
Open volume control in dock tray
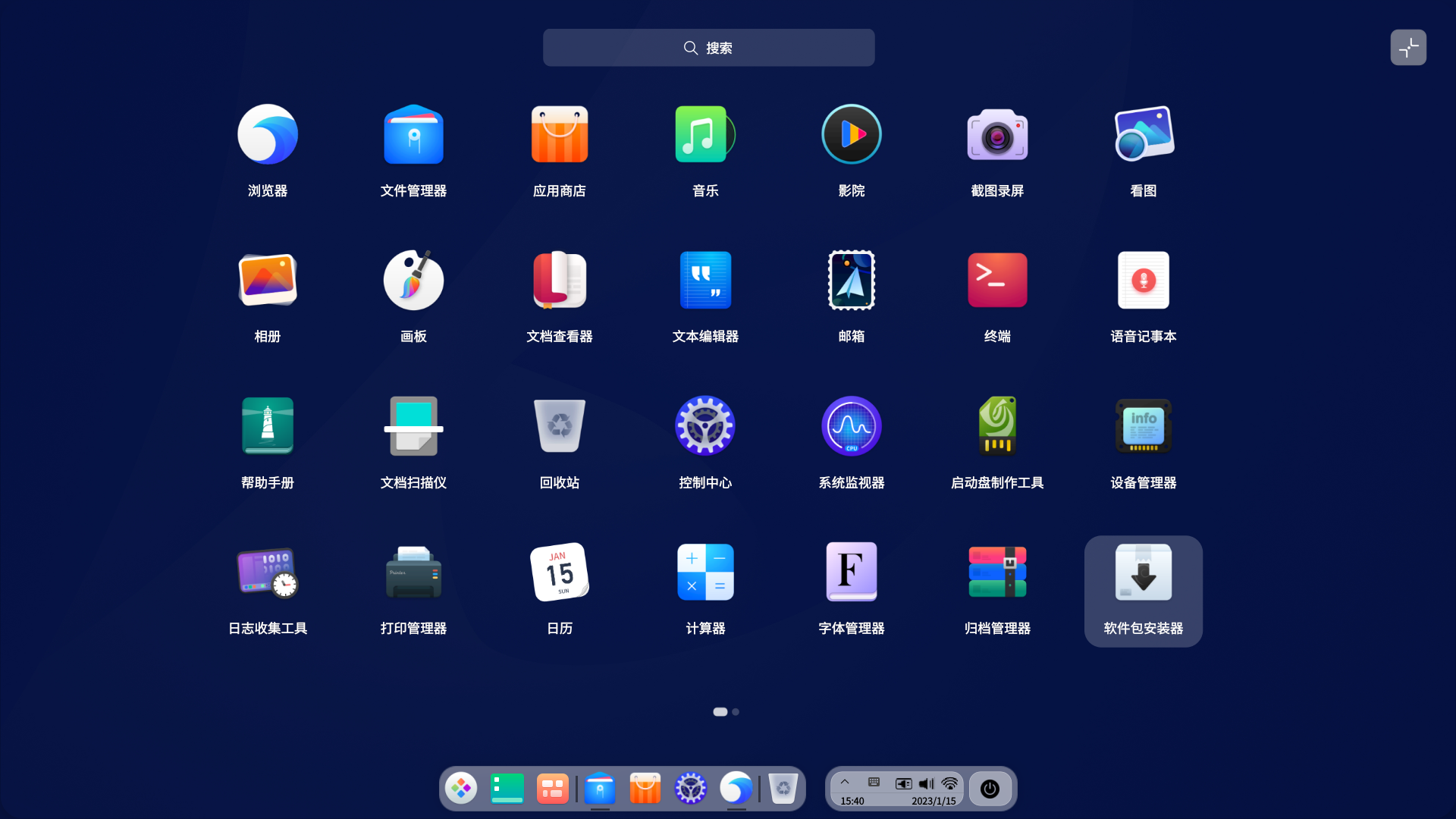[x=926, y=783]
